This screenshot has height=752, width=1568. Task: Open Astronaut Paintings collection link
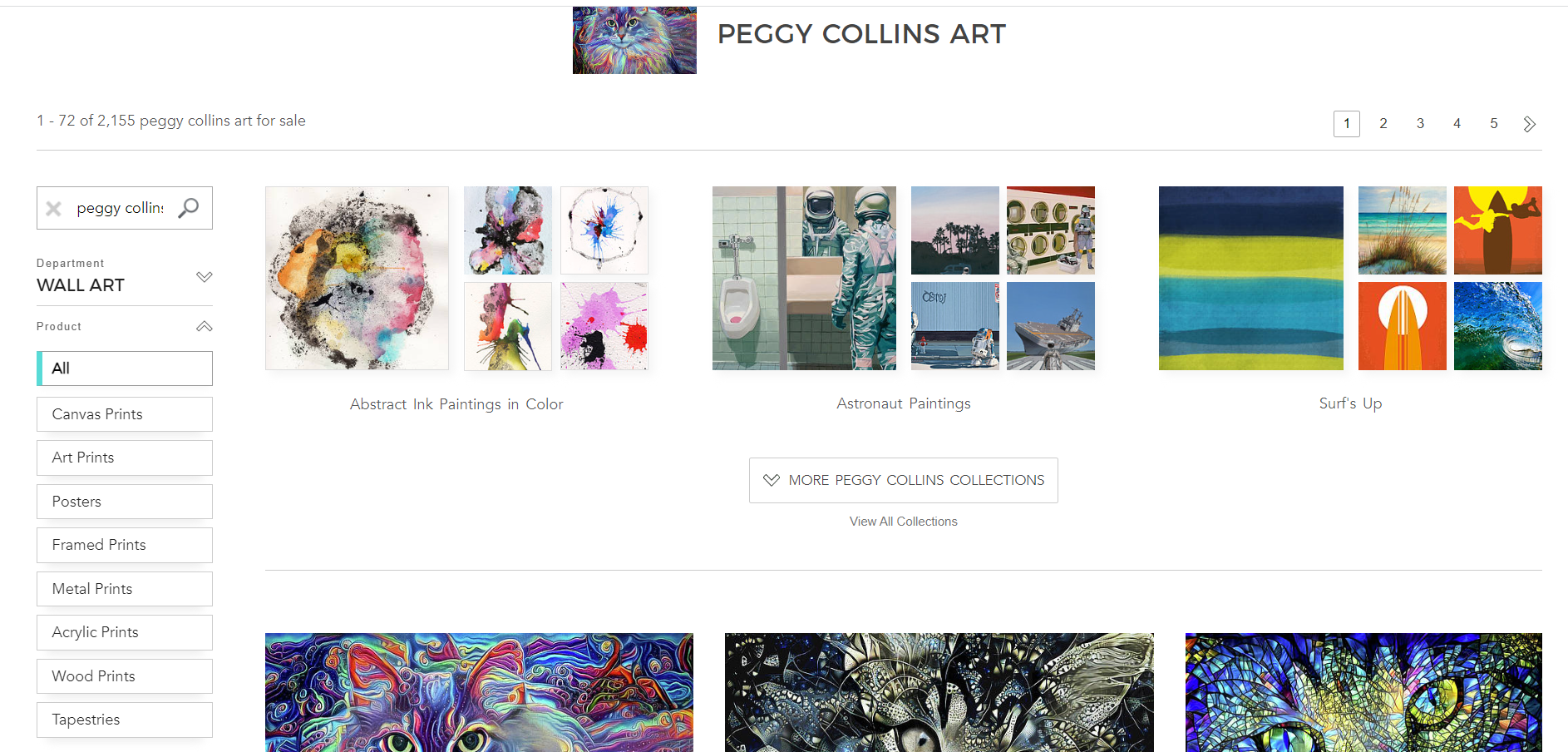[x=904, y=403]
